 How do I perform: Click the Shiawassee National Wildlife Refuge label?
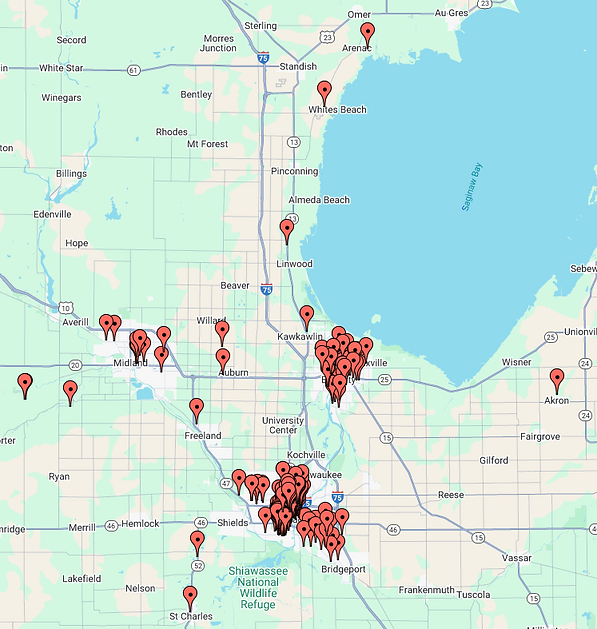258,588
